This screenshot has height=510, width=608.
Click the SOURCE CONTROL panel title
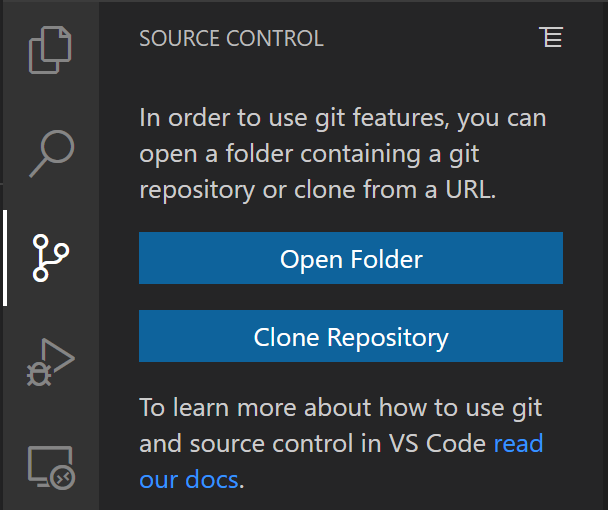(x=231, y=39)
